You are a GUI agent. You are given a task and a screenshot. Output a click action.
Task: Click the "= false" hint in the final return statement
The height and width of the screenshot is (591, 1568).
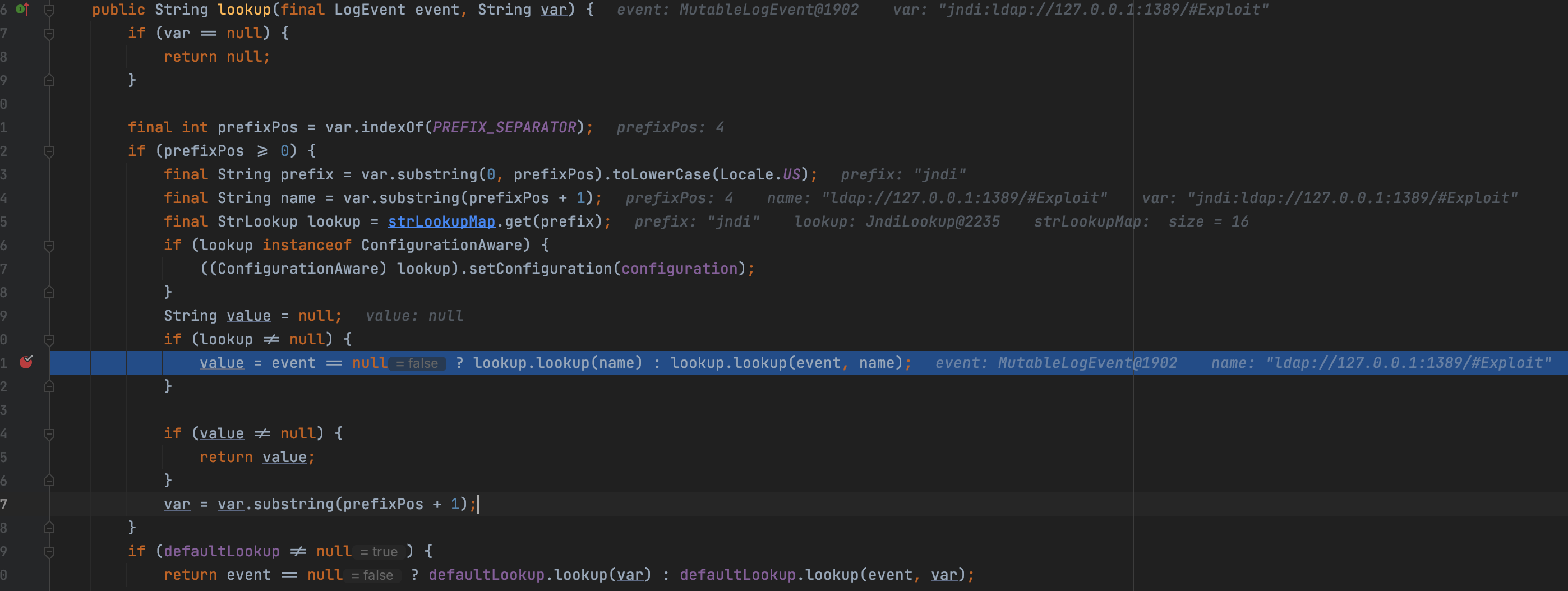[372, 575]
